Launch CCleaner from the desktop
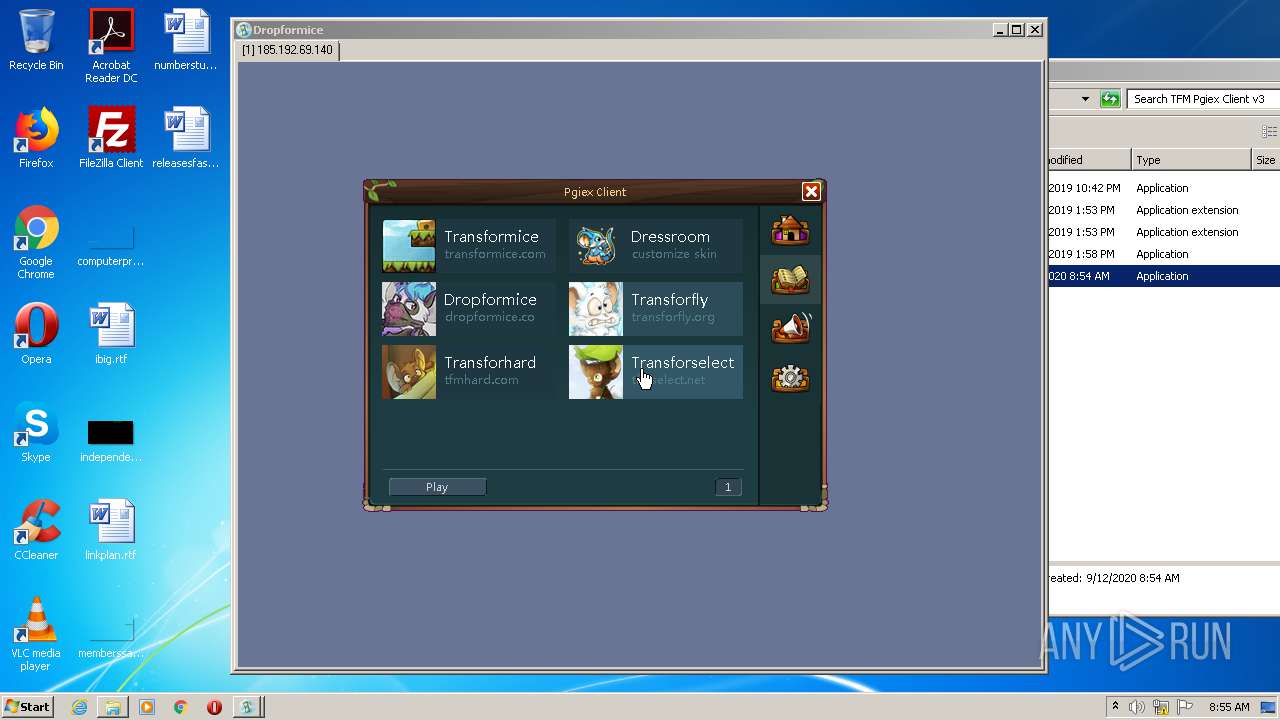This screenshot has height=720, width=1280. click(x=36, y=530)
